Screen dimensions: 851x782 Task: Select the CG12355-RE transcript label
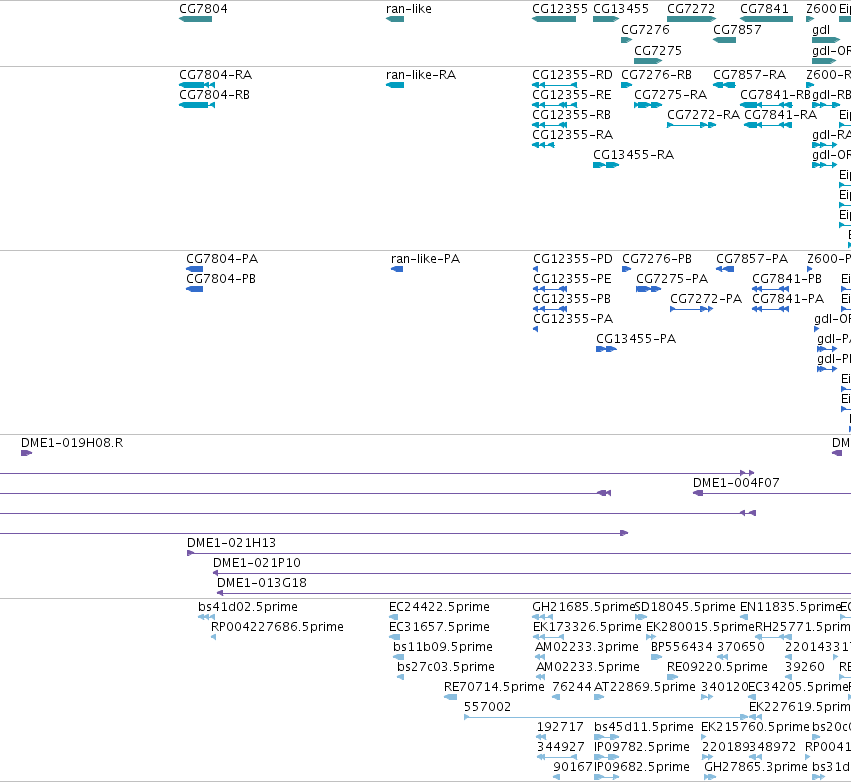(x=571, y=94)
